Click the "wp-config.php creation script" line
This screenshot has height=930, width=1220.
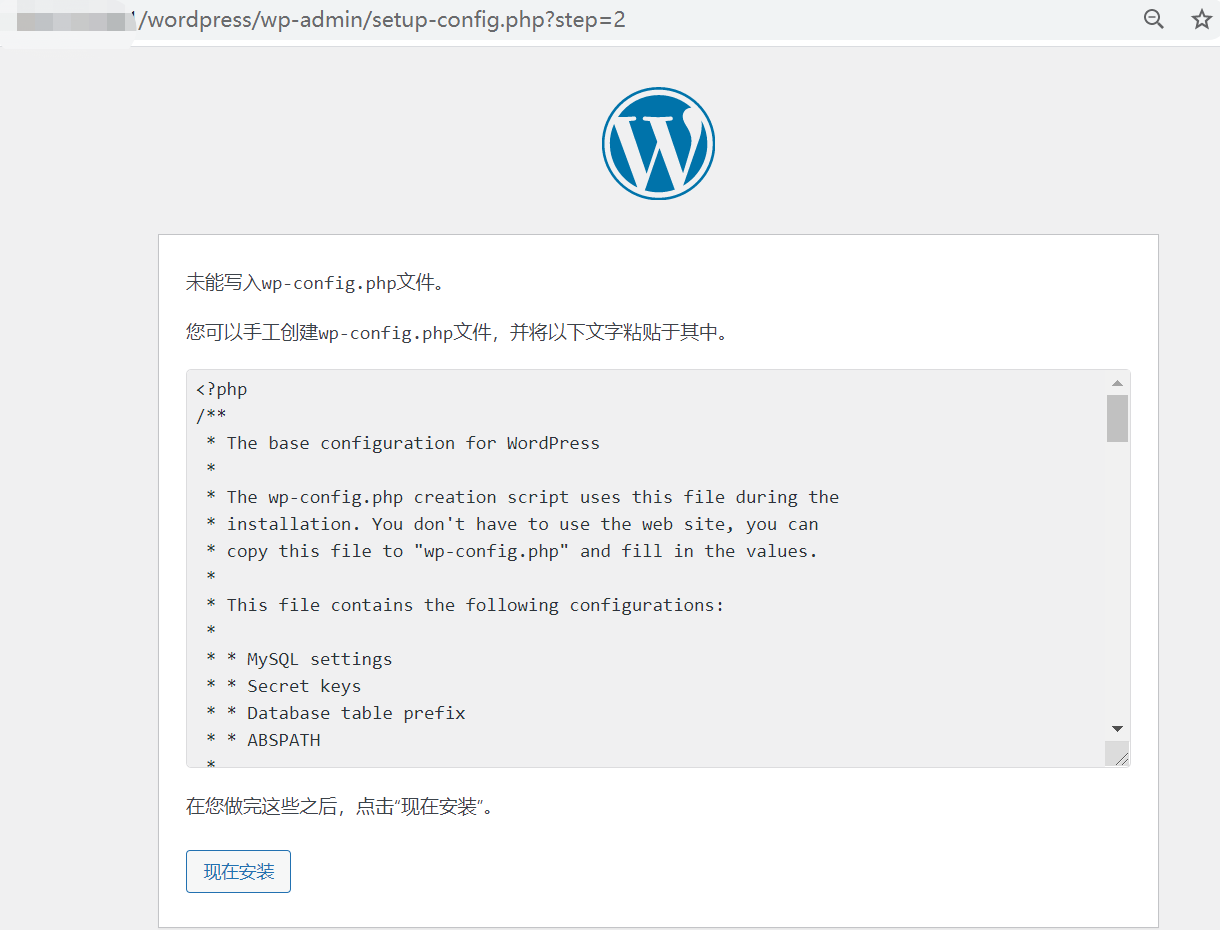coord(522,497)
